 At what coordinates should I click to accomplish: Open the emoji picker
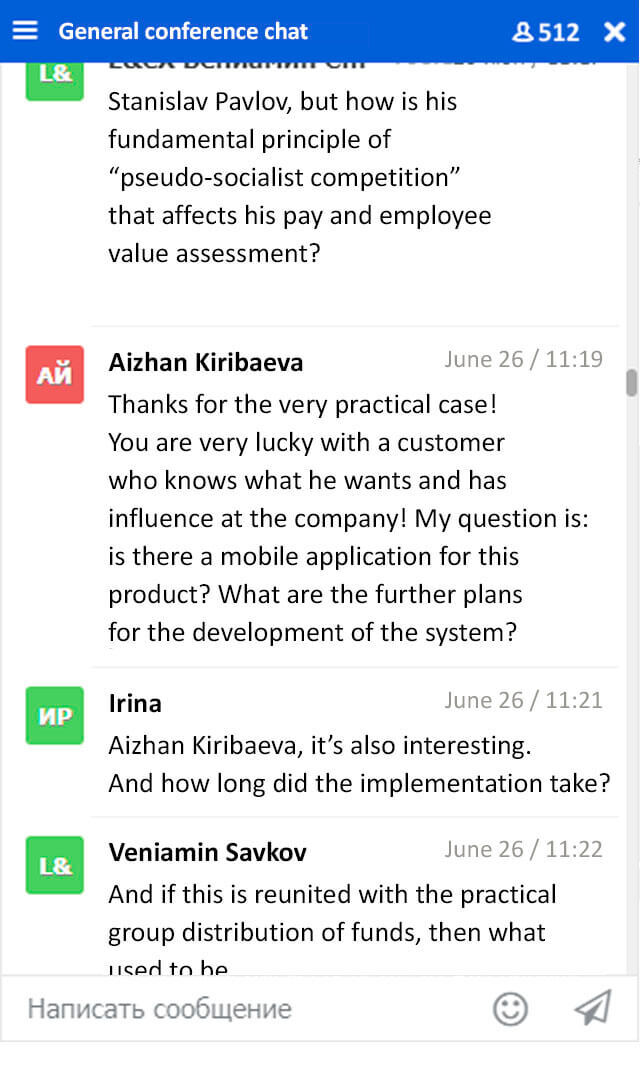click(x=510, y=1008)
